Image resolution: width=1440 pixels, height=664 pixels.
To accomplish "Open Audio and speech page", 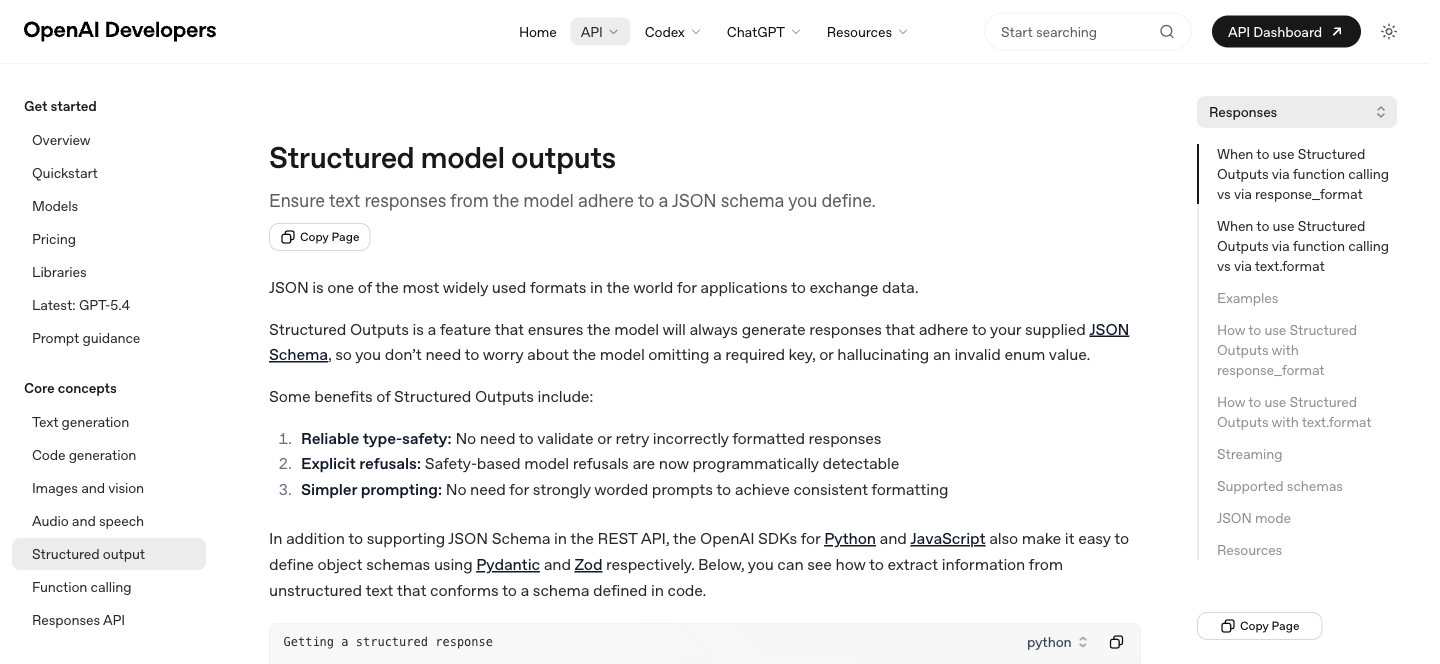I will (x=109, y=521).
